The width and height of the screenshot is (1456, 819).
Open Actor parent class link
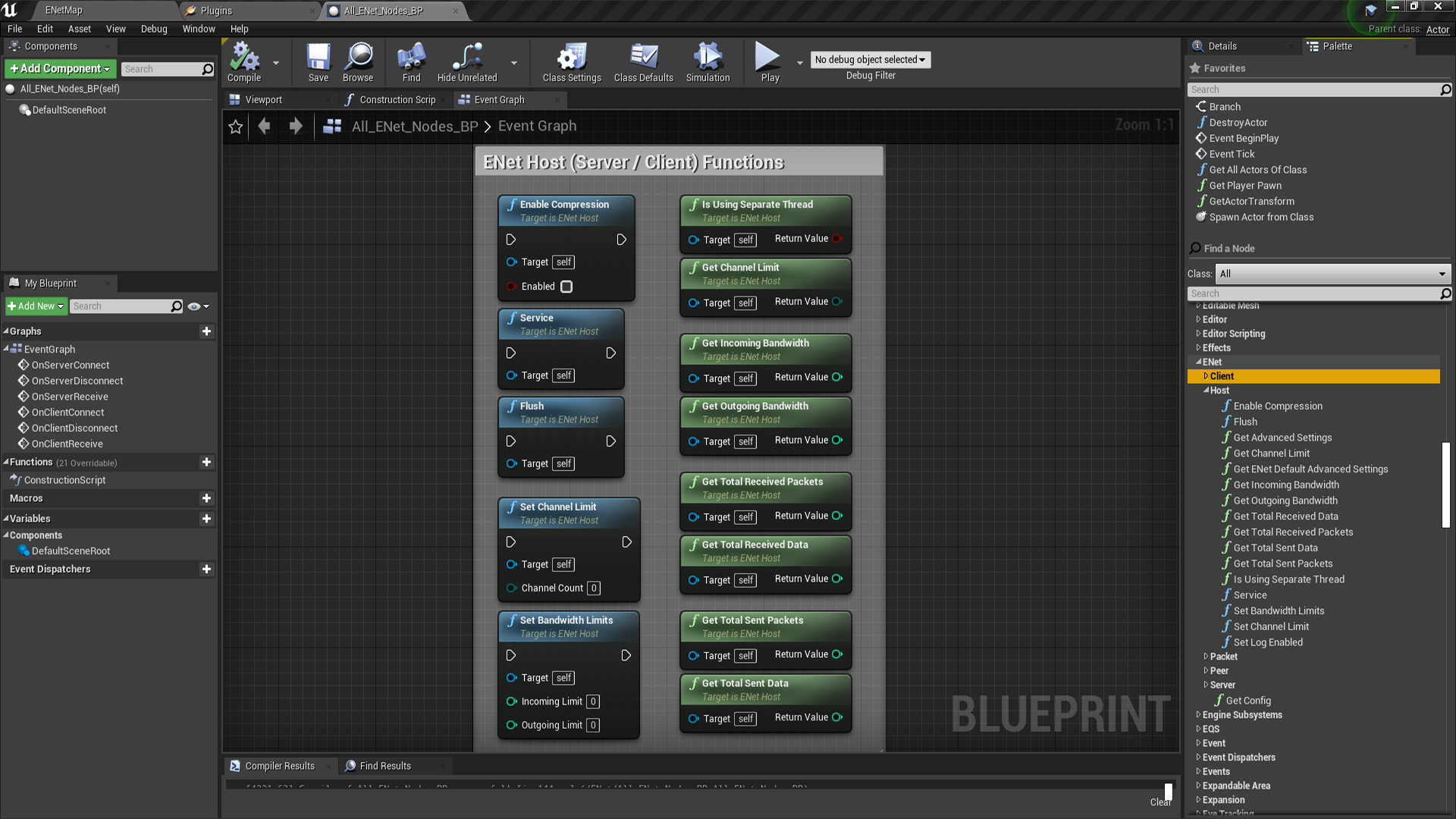(1437, 30)
